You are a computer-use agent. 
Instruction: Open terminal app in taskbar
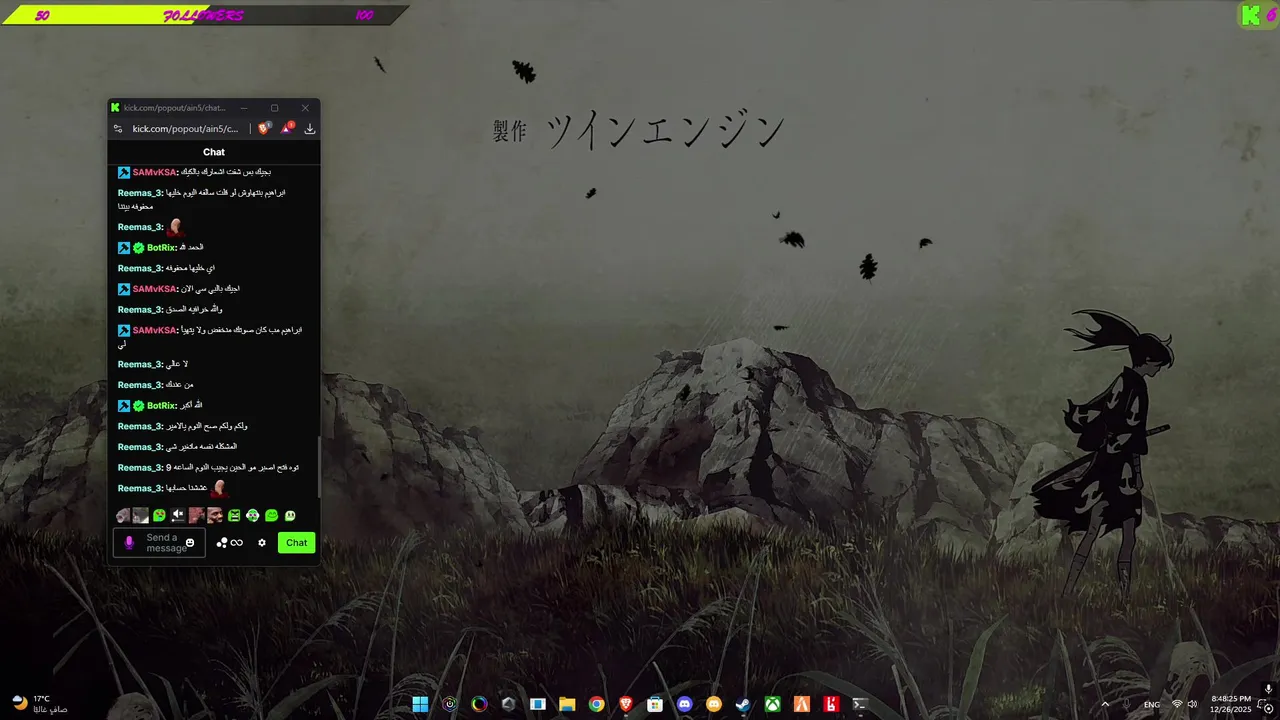pos(860,704)
